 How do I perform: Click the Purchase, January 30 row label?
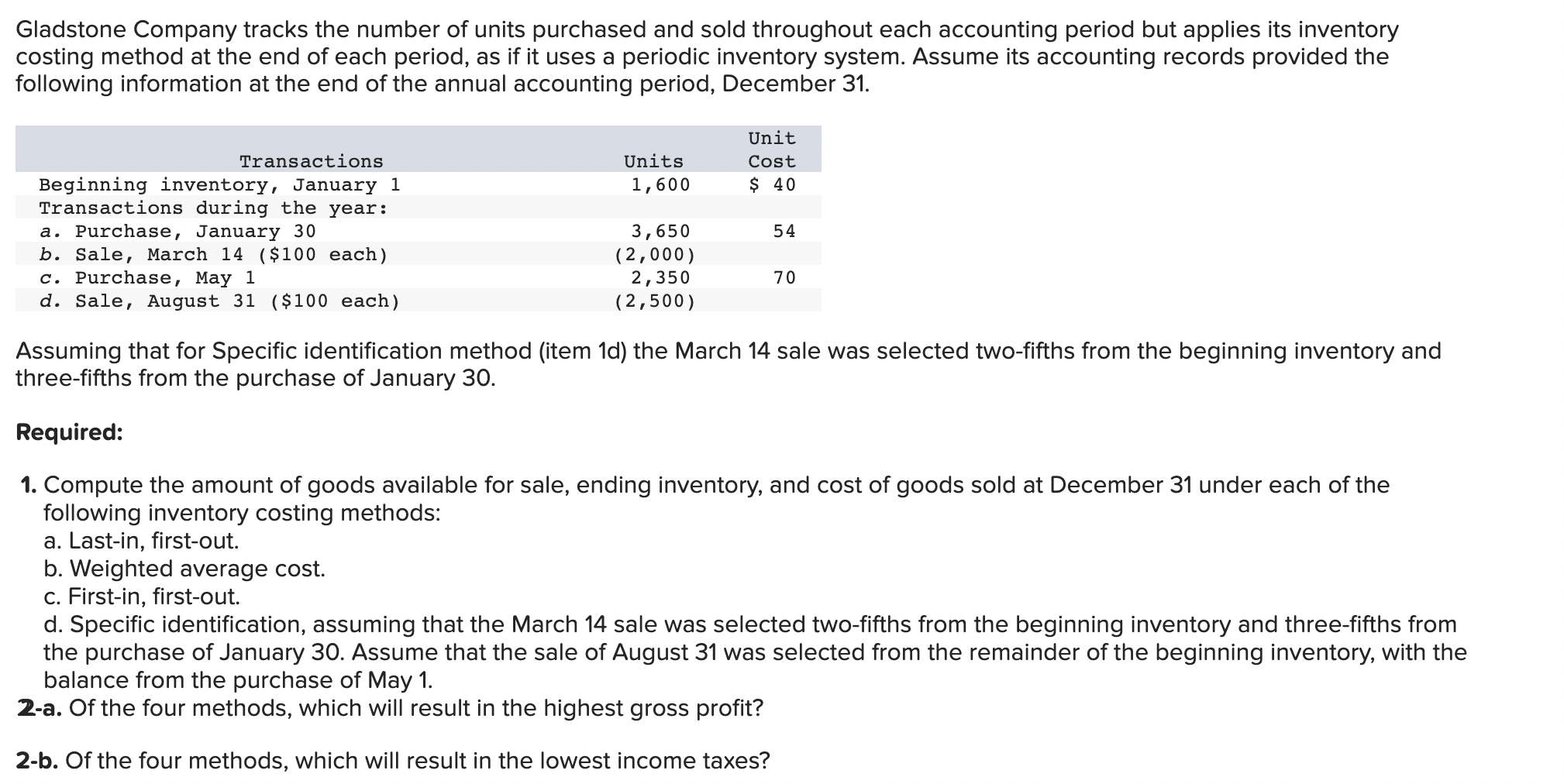coord(177,231)
